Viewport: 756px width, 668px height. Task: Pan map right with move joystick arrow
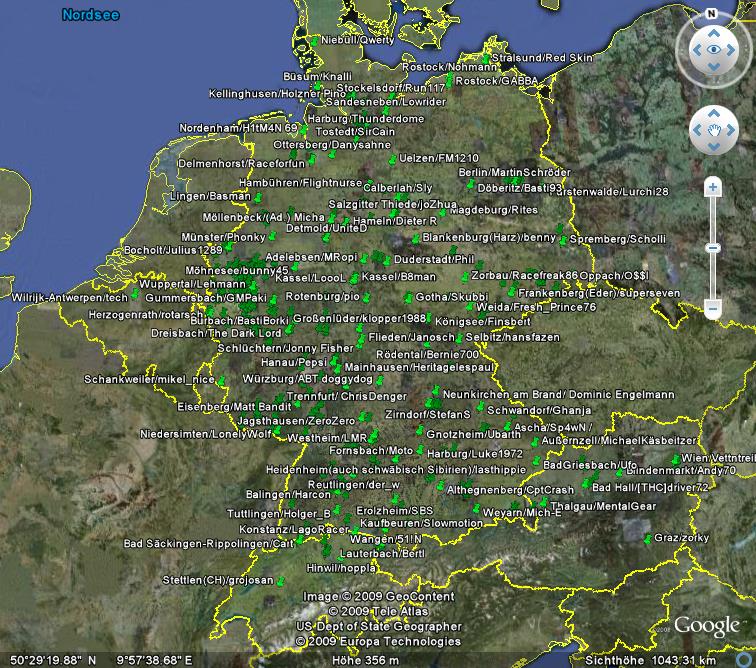[731, 131]
